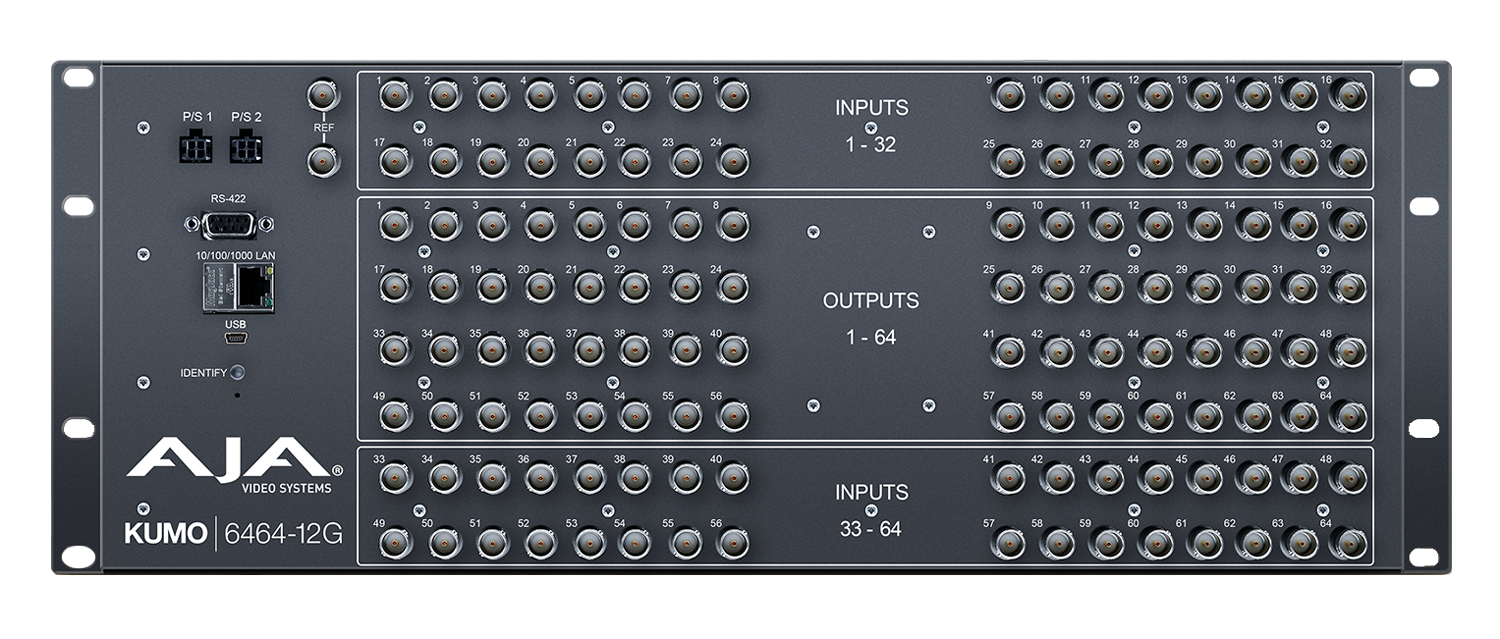Select Input 9 BNC in Inputs 1-32 section
The height and width of the screenshot is (639, 1500).
[1010, 96]
